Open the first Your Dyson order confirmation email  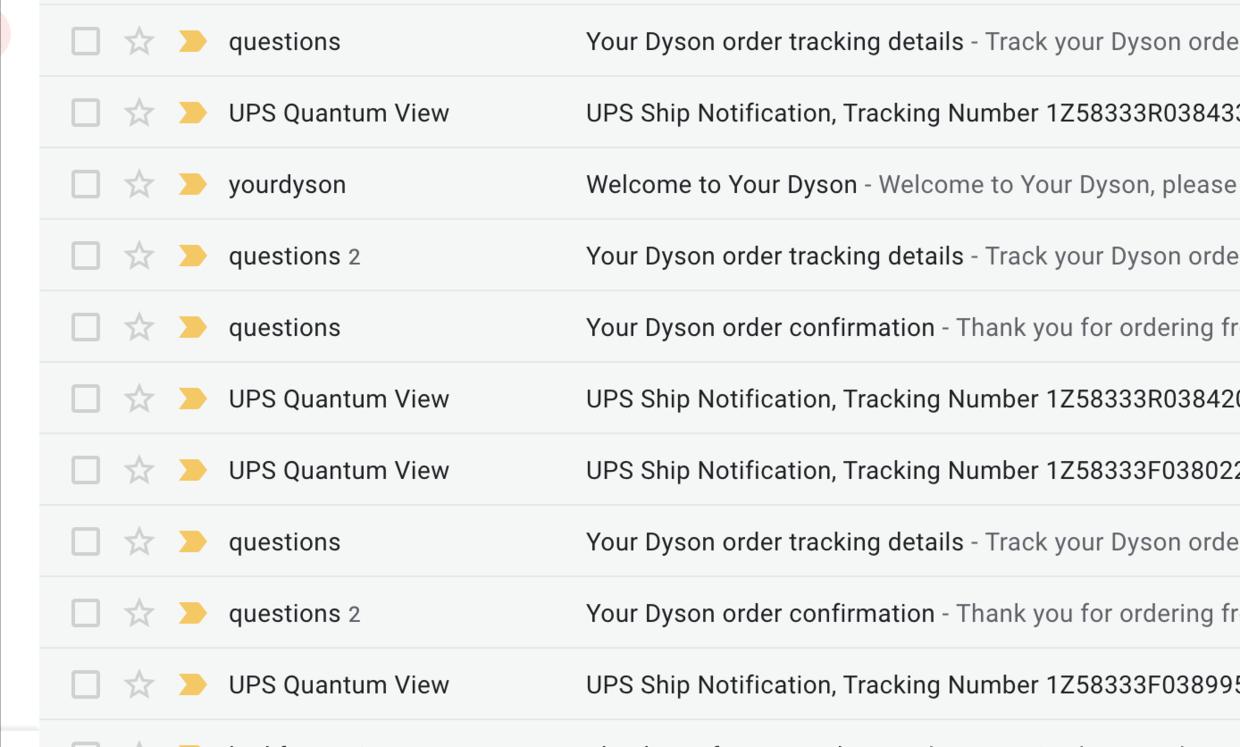[760, 328]
